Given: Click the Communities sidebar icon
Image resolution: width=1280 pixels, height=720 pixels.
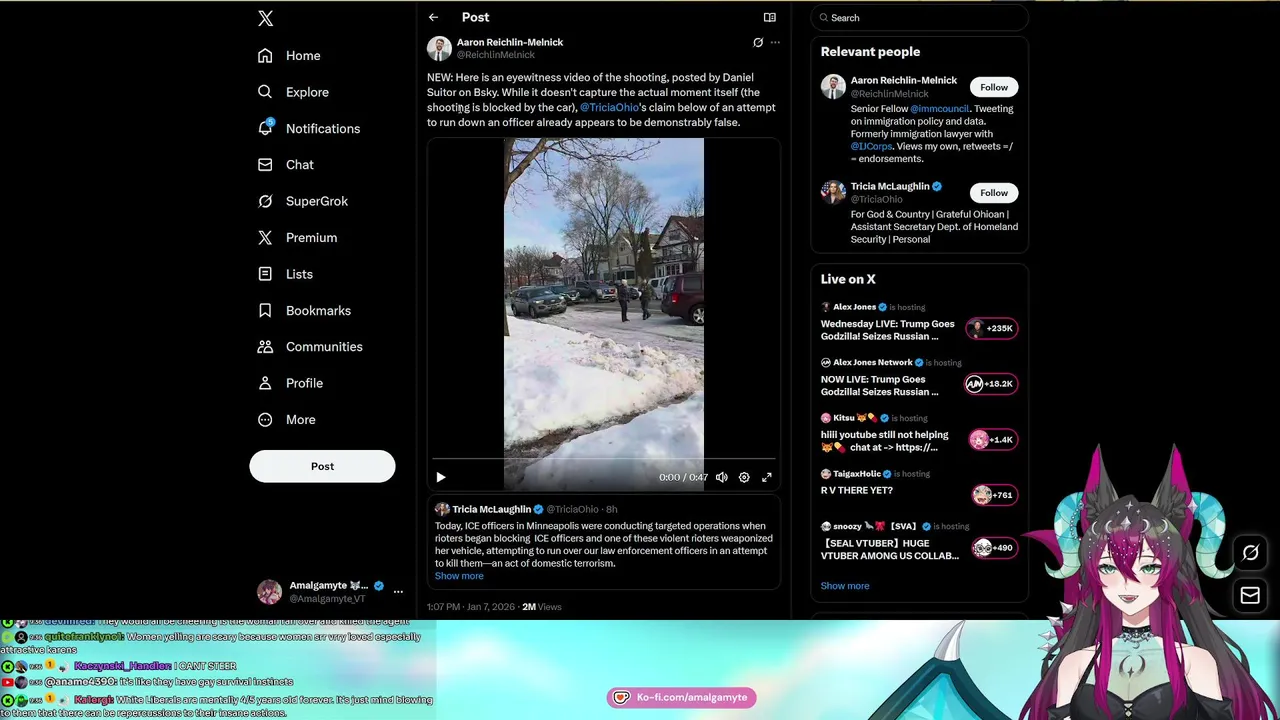Looking at the screenshot, I should tap(265, 347).
